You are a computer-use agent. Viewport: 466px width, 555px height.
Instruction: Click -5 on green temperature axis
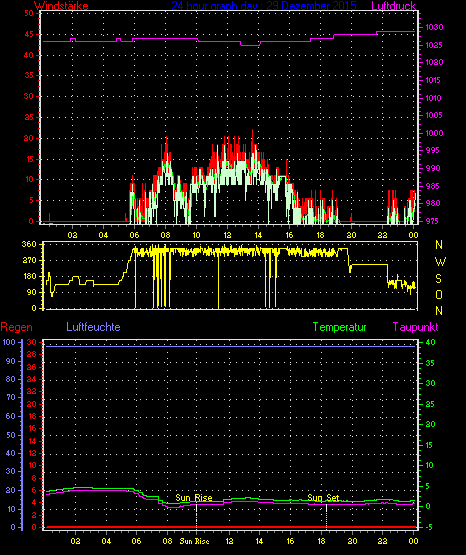[x=429, y=527]
